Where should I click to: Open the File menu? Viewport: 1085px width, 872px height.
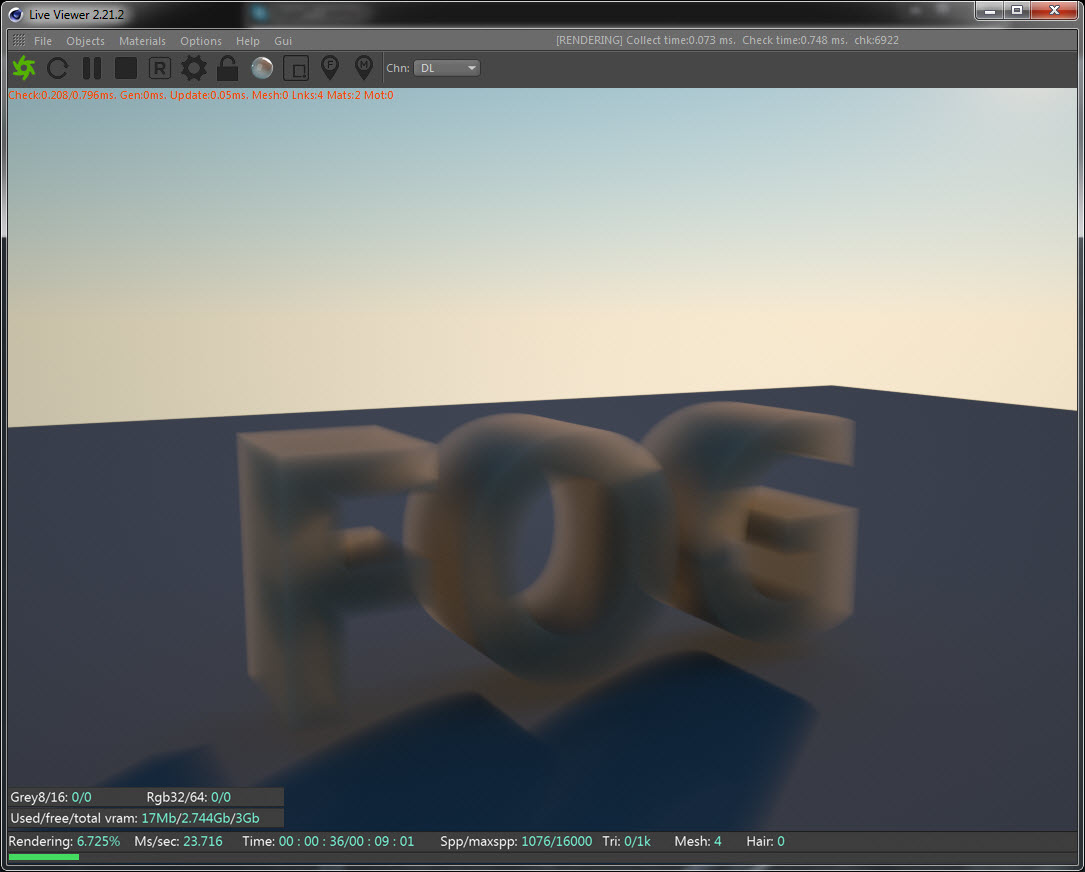(x=43, y=41)
